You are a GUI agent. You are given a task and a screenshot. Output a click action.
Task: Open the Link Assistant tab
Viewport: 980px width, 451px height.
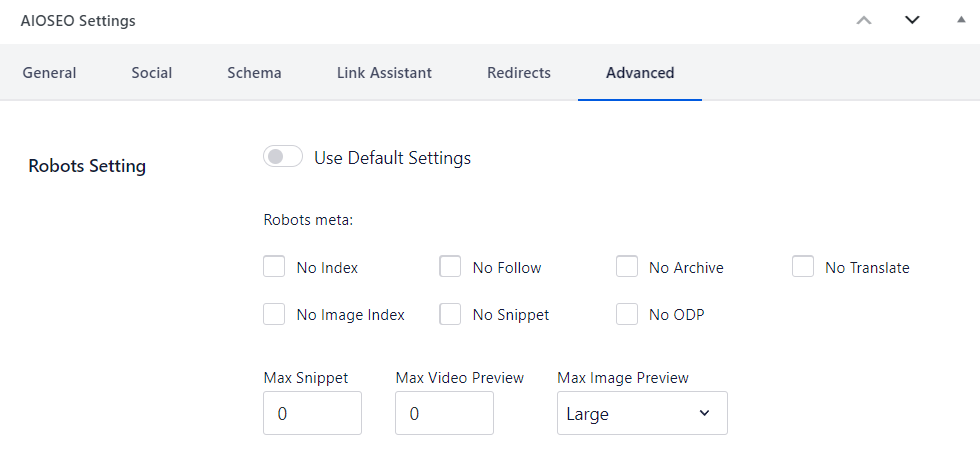click(384, 73)
